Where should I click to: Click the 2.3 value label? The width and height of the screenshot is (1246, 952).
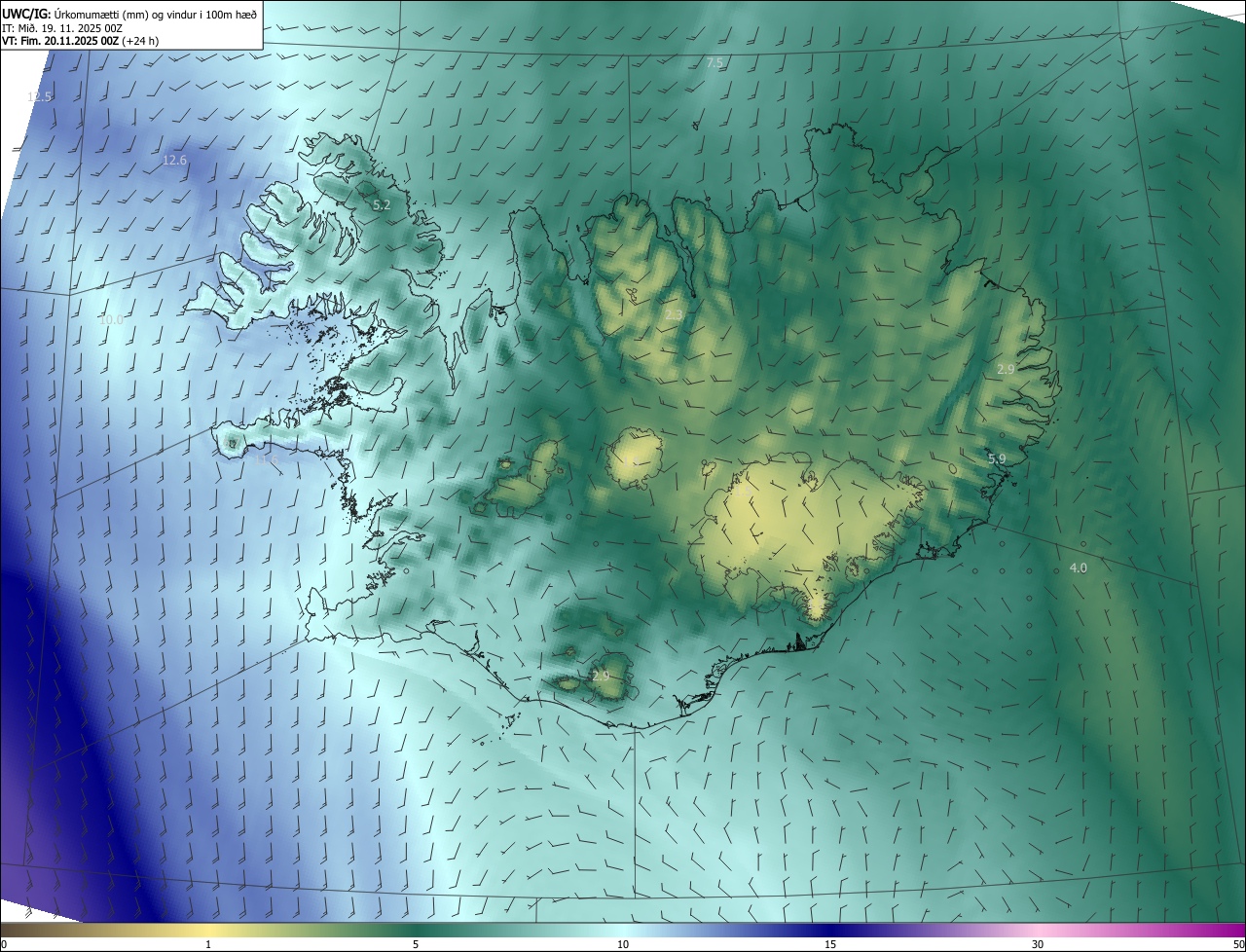click(x=674, y=315)
